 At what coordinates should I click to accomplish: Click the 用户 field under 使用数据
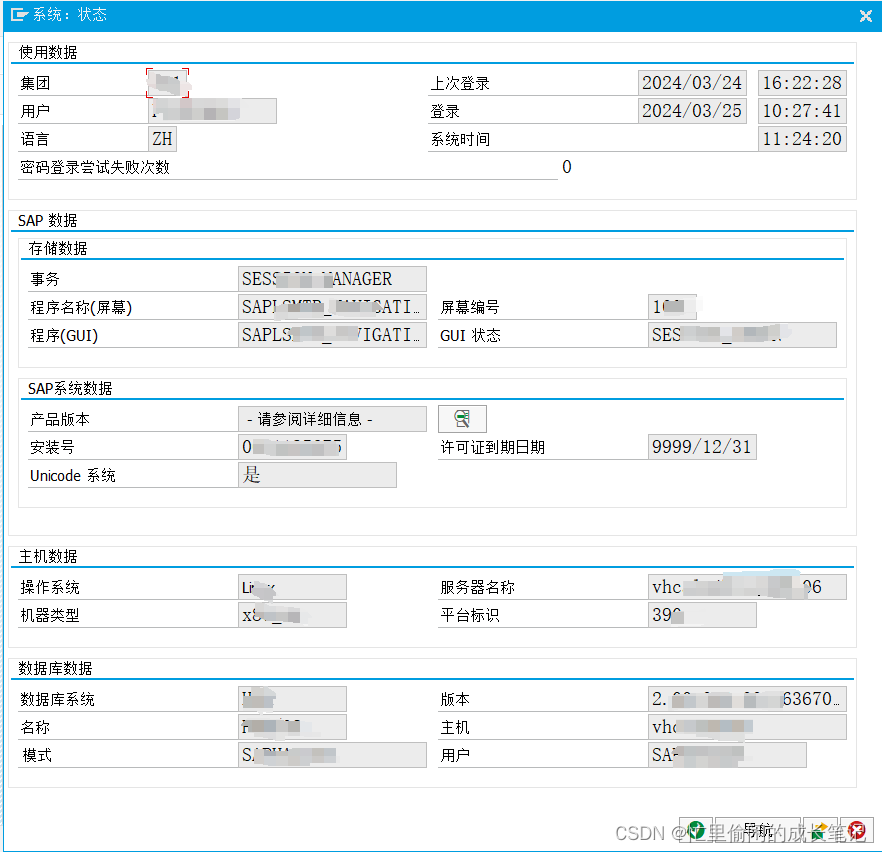(x=213, y=111)
